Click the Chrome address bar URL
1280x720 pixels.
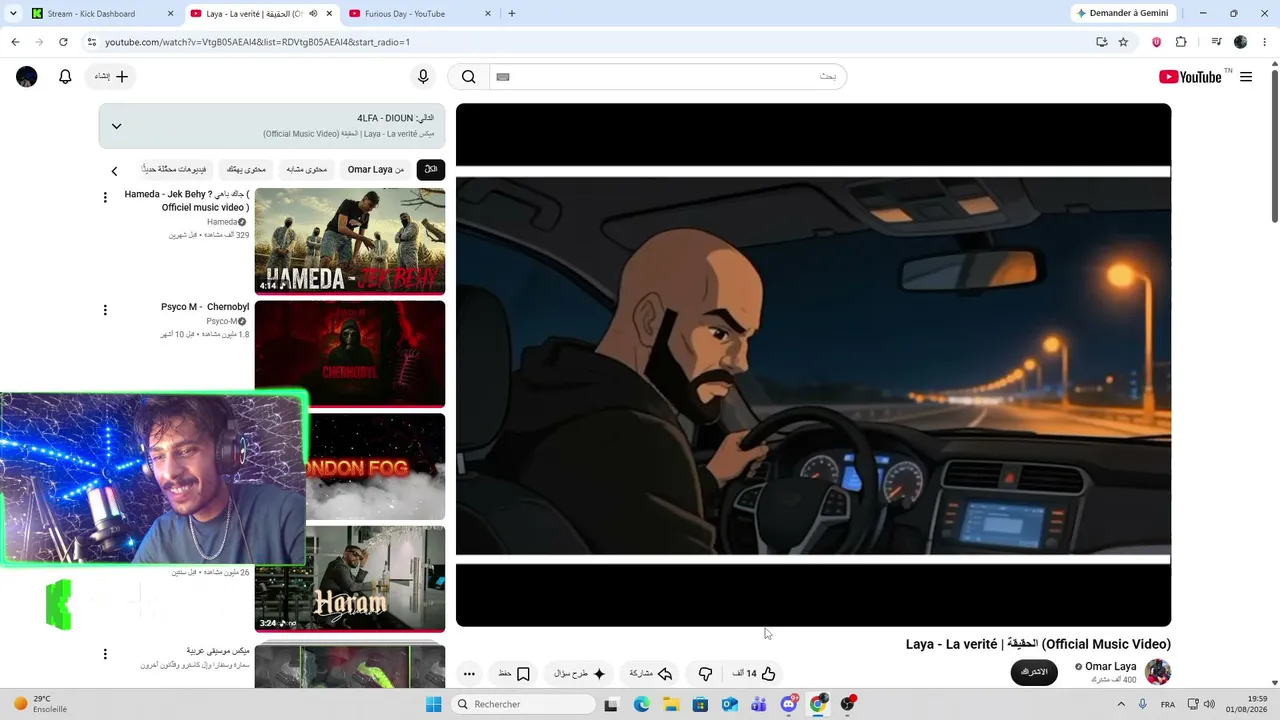click(x=258, y=42)
